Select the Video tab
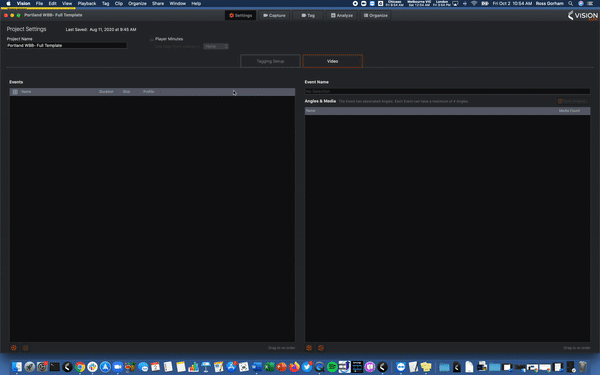This screenshot has width=600, height=375. click(x=333, y=61)
